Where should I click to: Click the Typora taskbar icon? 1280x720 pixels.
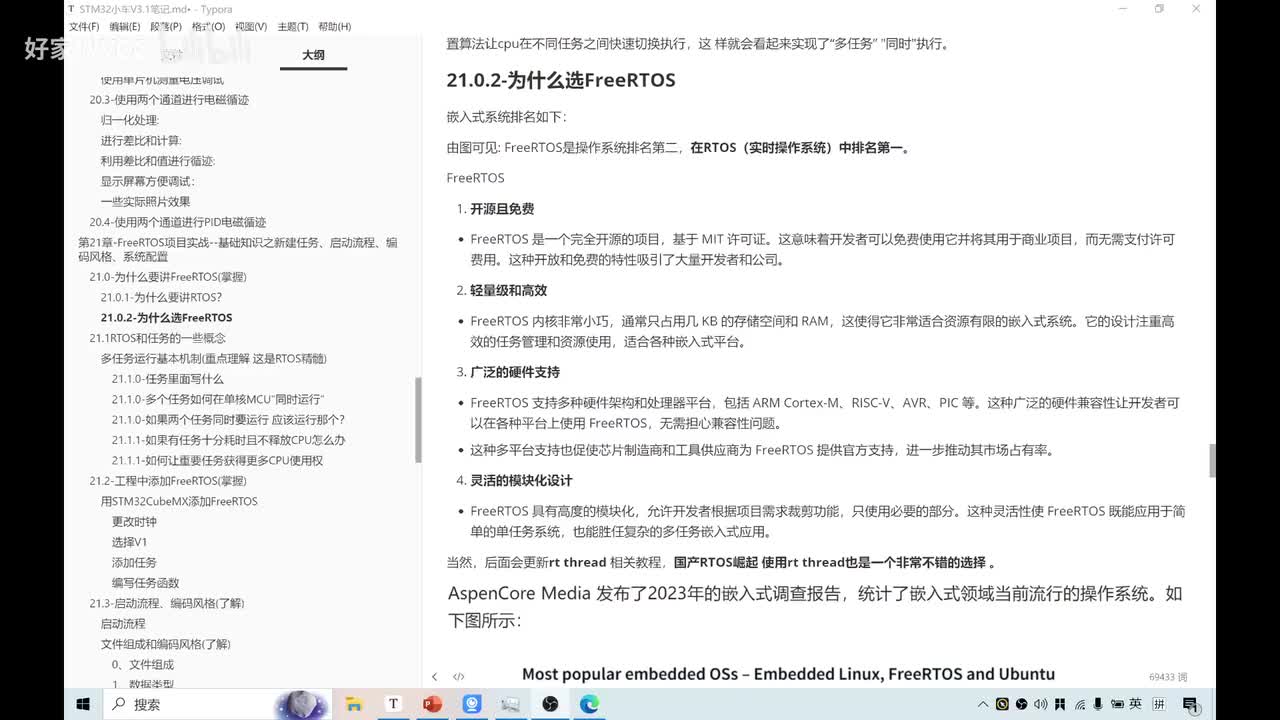click(x=393, y=704)
